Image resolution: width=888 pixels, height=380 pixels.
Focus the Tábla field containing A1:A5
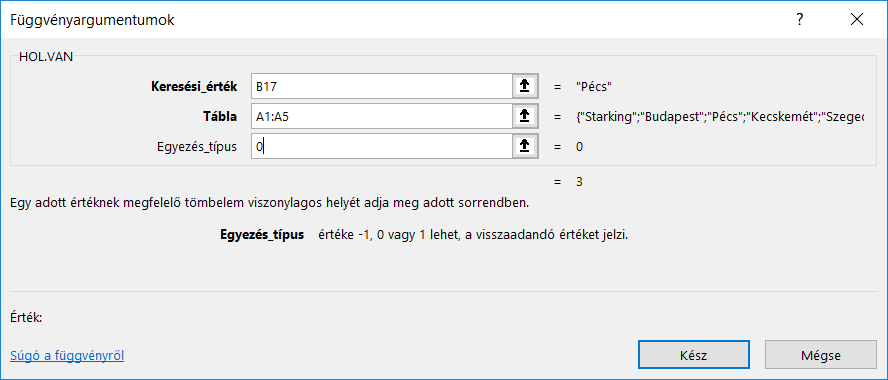pyautogui.click(x=382, y=116)
